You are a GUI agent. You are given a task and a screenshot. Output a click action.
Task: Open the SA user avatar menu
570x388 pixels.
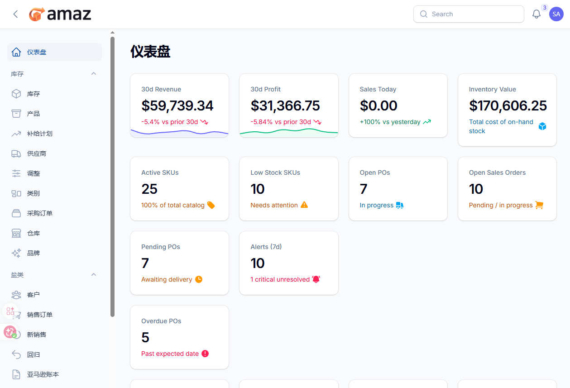point(556,14)
